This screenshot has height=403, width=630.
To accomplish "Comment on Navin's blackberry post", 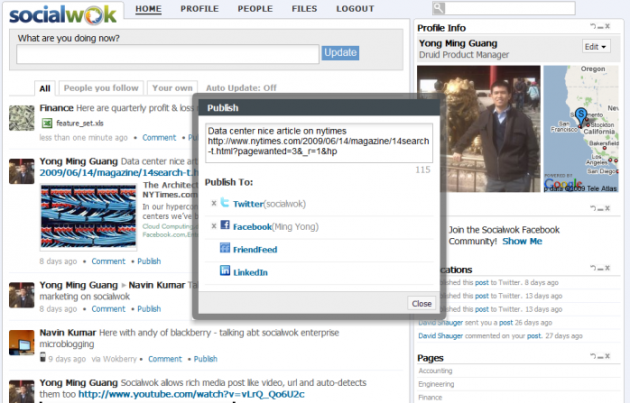I will 165,359.
